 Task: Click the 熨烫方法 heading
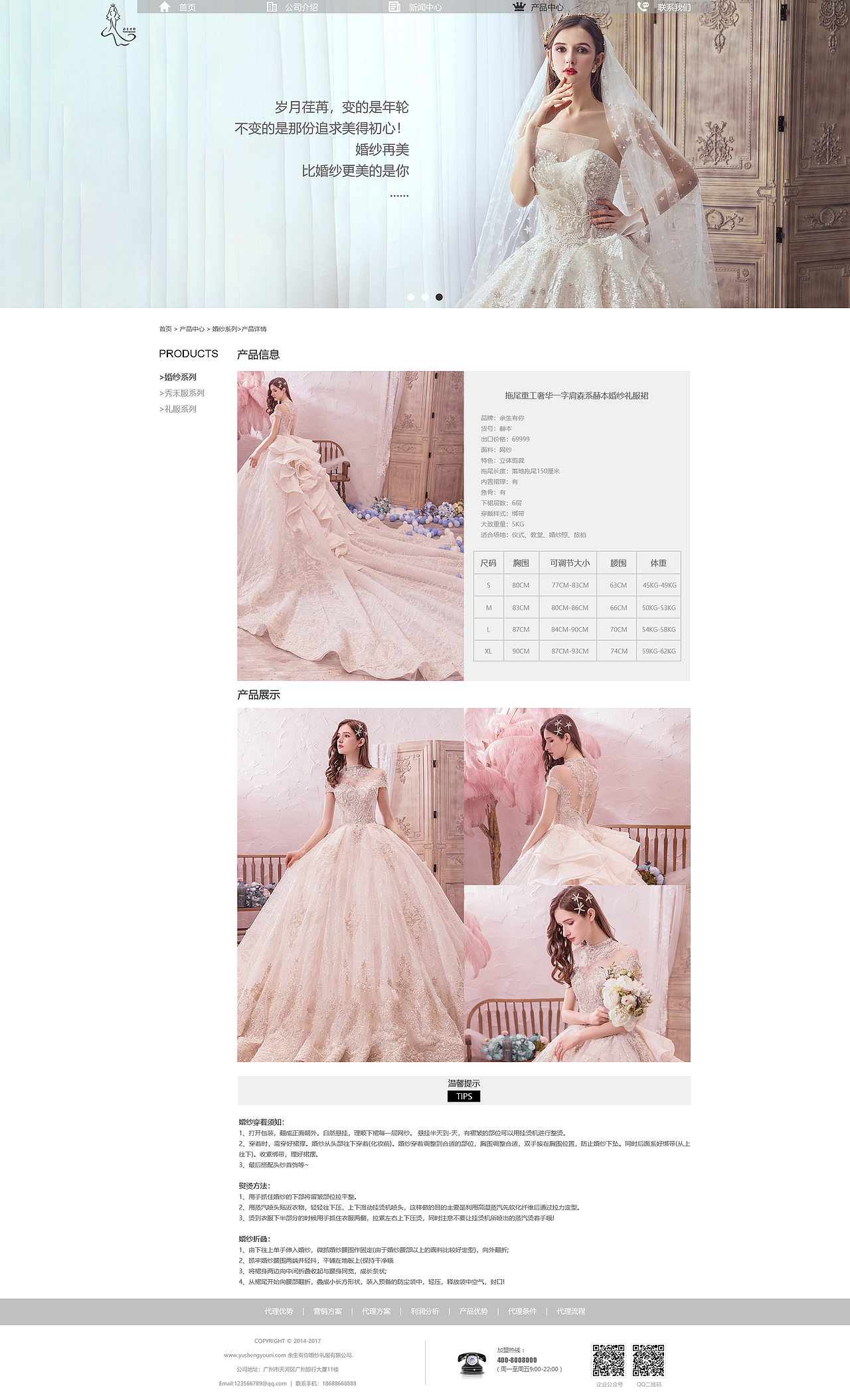(x=254, y=1185)
